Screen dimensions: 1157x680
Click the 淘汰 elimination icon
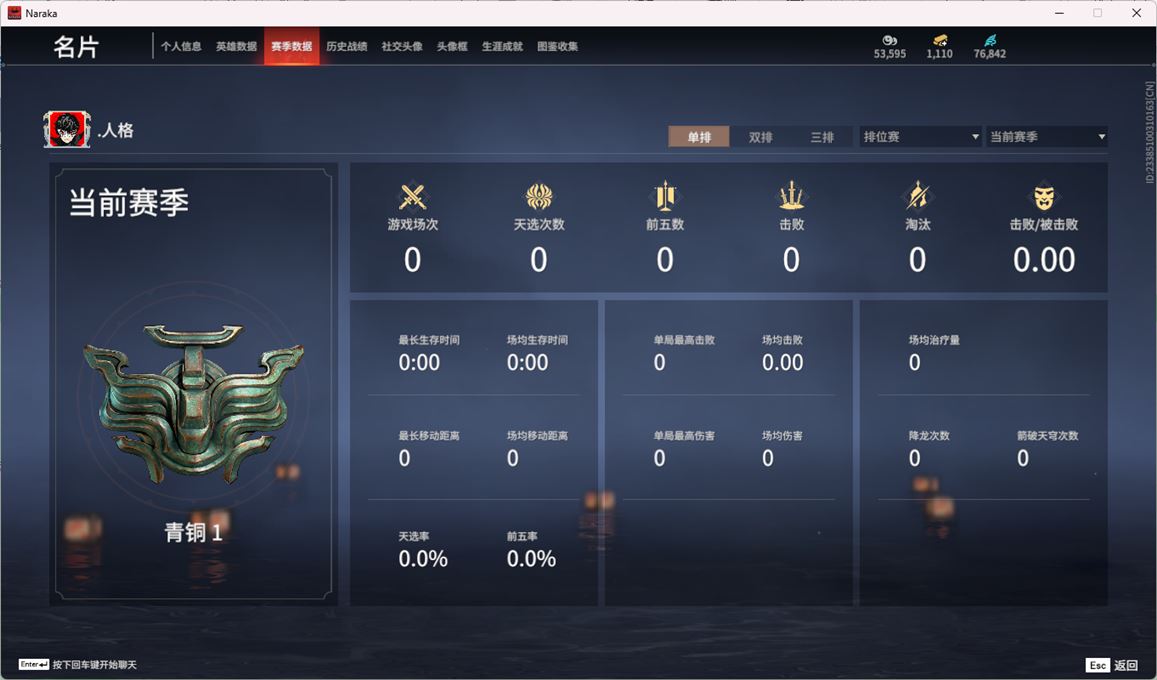click(x=917, y=197)
